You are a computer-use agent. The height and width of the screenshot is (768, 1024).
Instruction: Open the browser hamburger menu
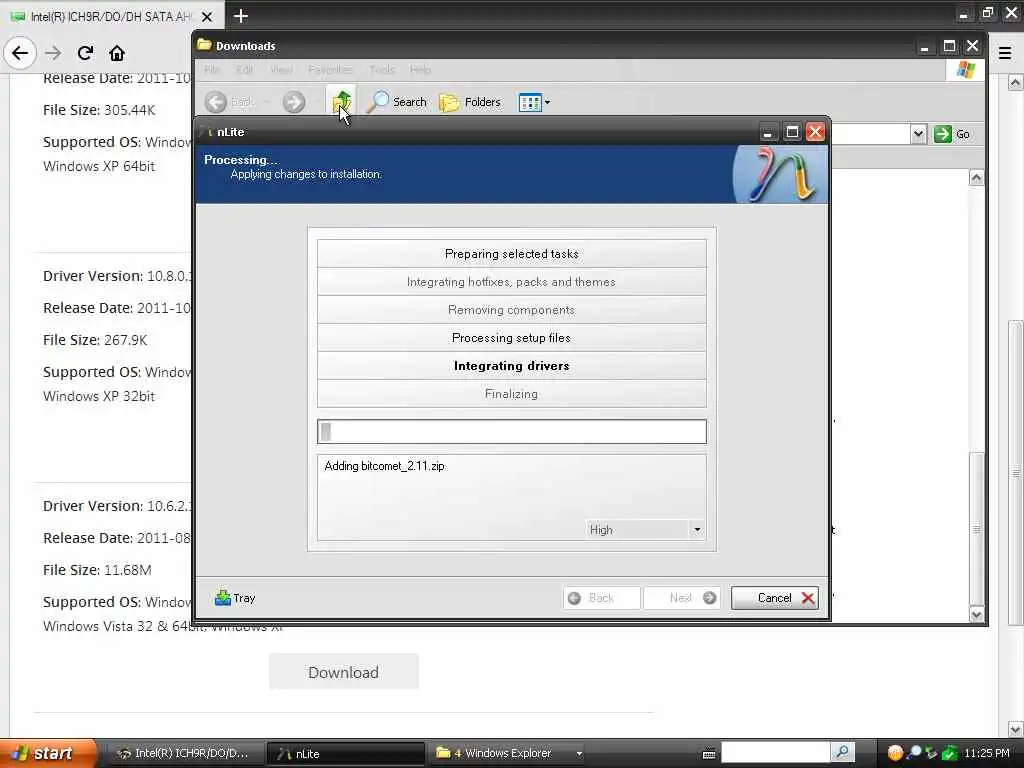tap(1005, 53)
